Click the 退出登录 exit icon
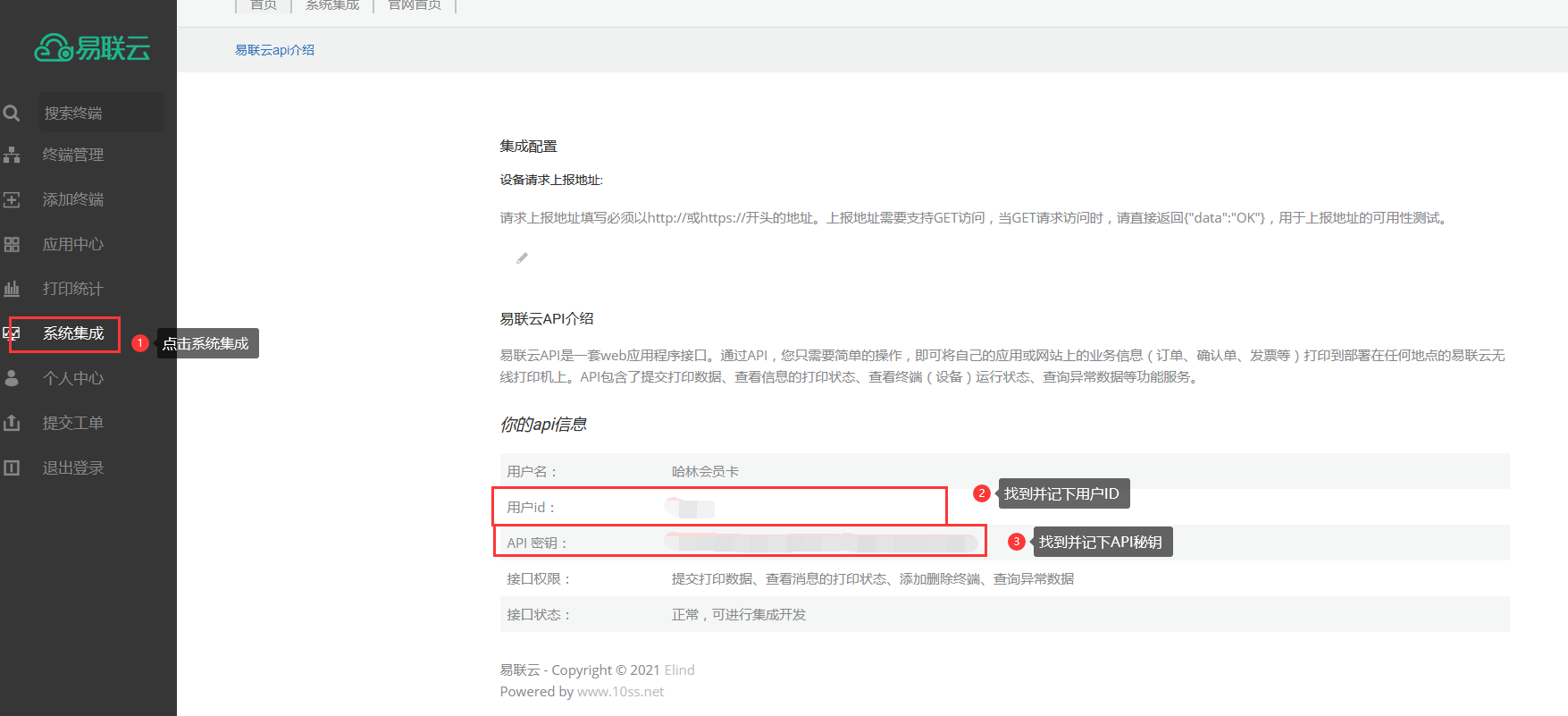 [x=12, y=468]
